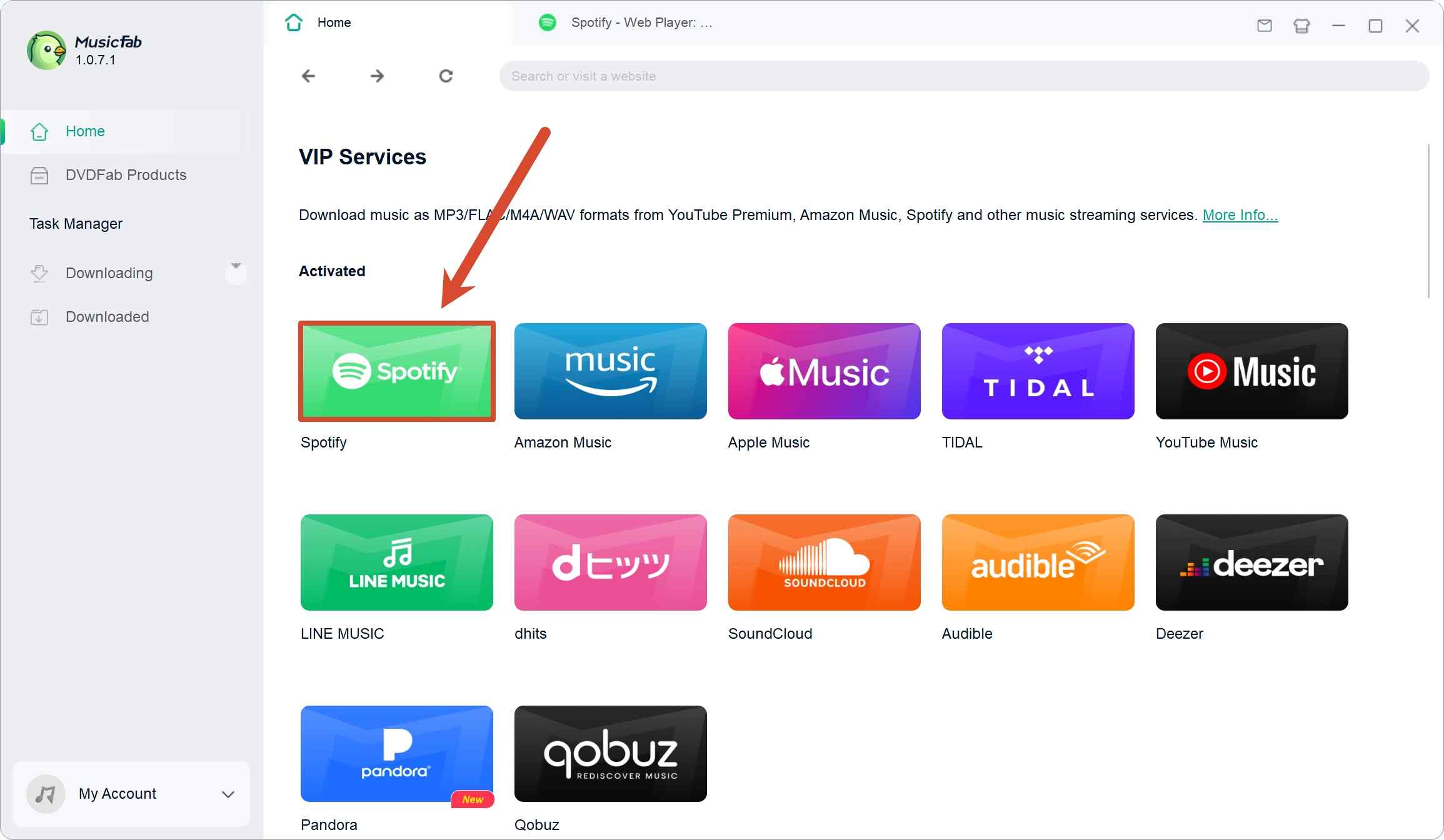Click the TIDAL label text

point(962,442)
